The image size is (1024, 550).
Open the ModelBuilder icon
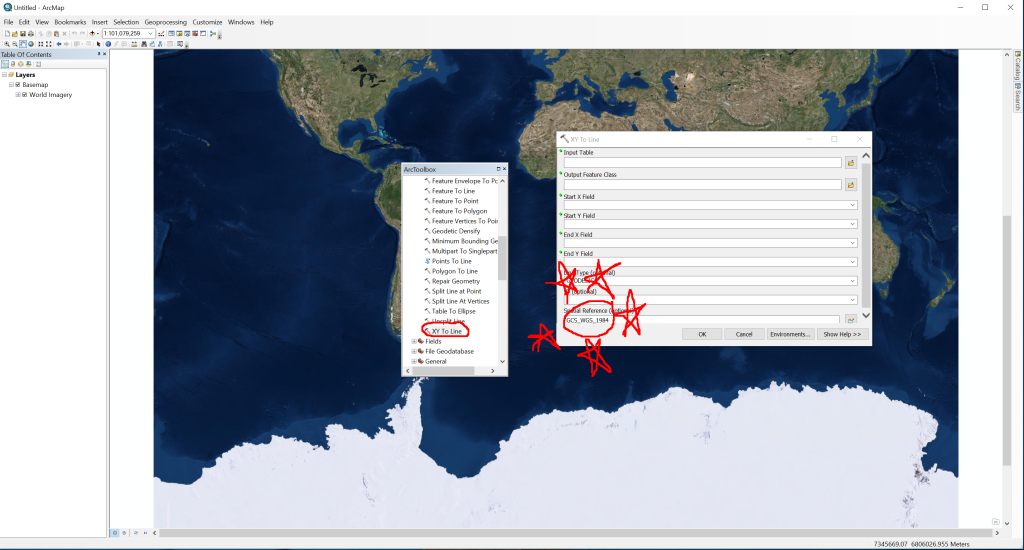[x=213, y=33]
